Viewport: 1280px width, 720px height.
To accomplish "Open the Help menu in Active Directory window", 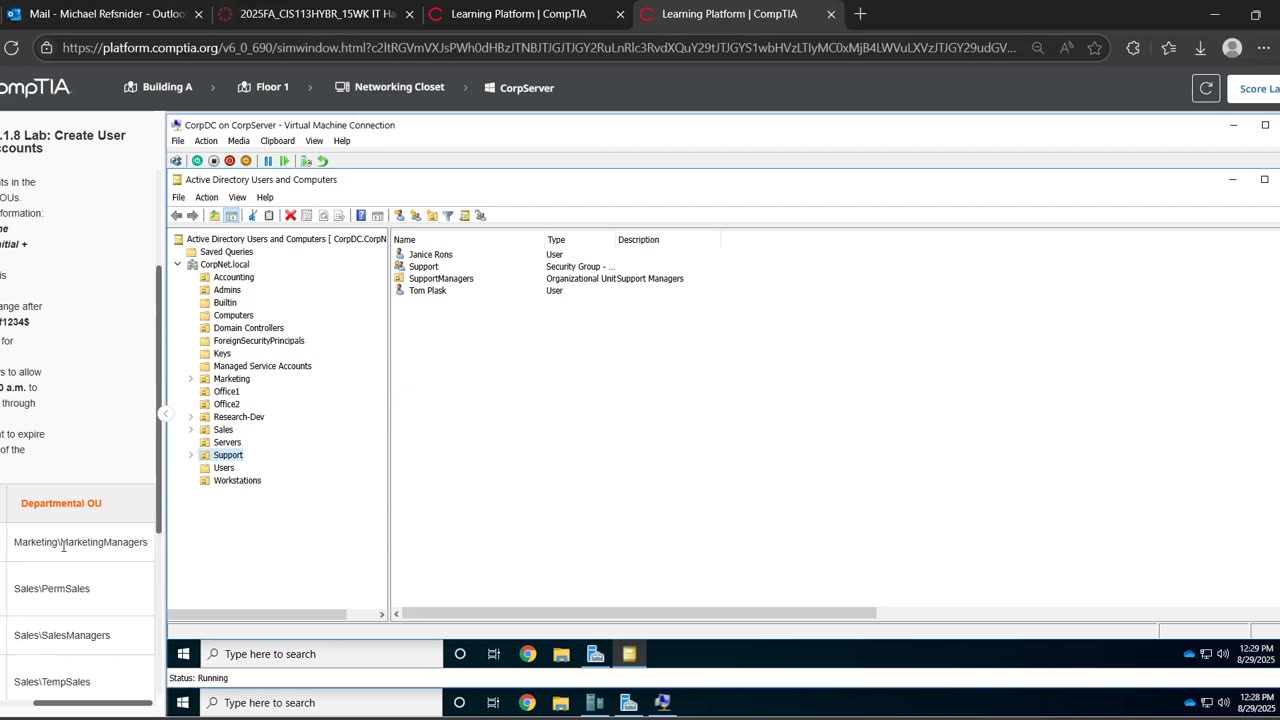I will [x=265, y=198].
